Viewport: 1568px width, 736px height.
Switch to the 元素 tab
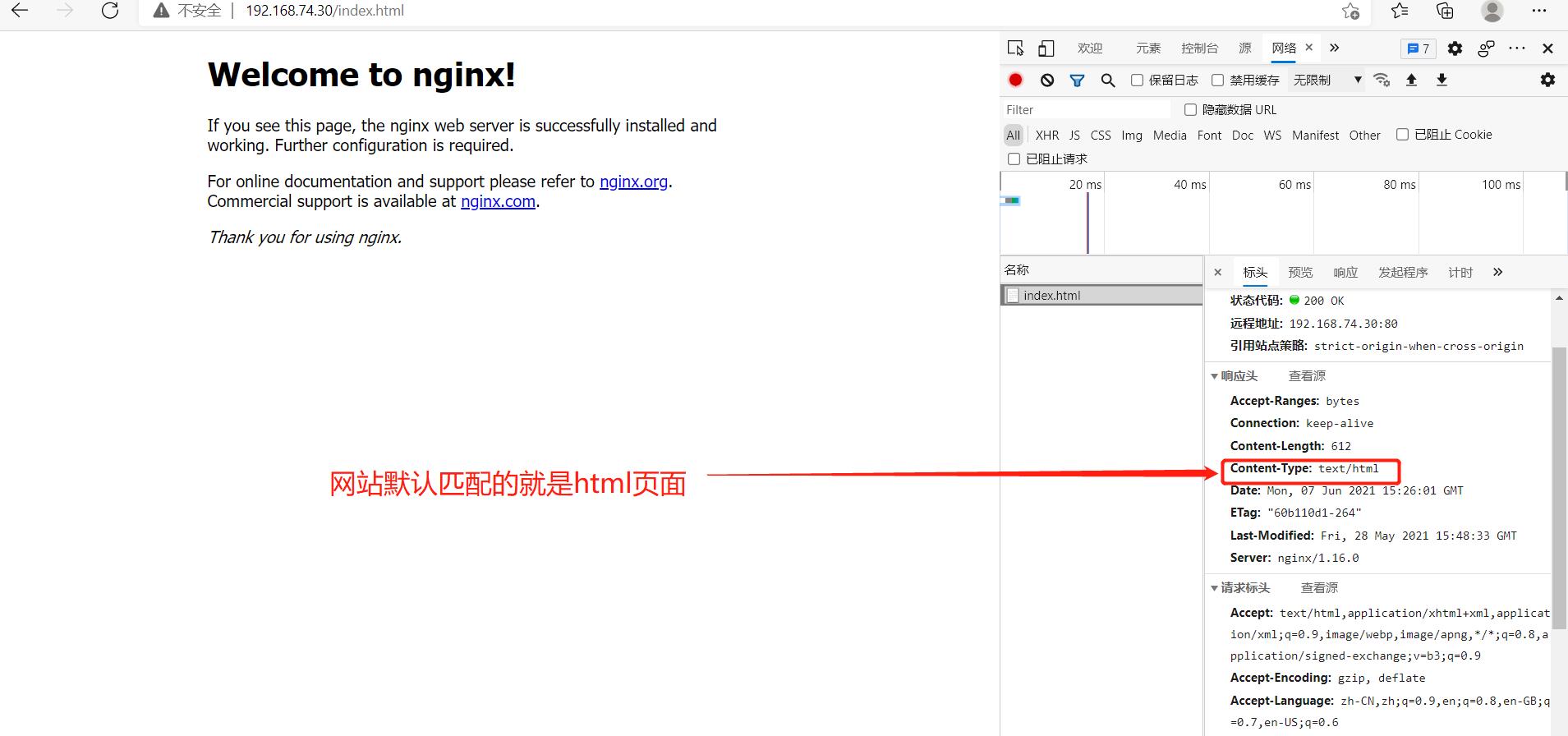click(x=1148, y=48)
